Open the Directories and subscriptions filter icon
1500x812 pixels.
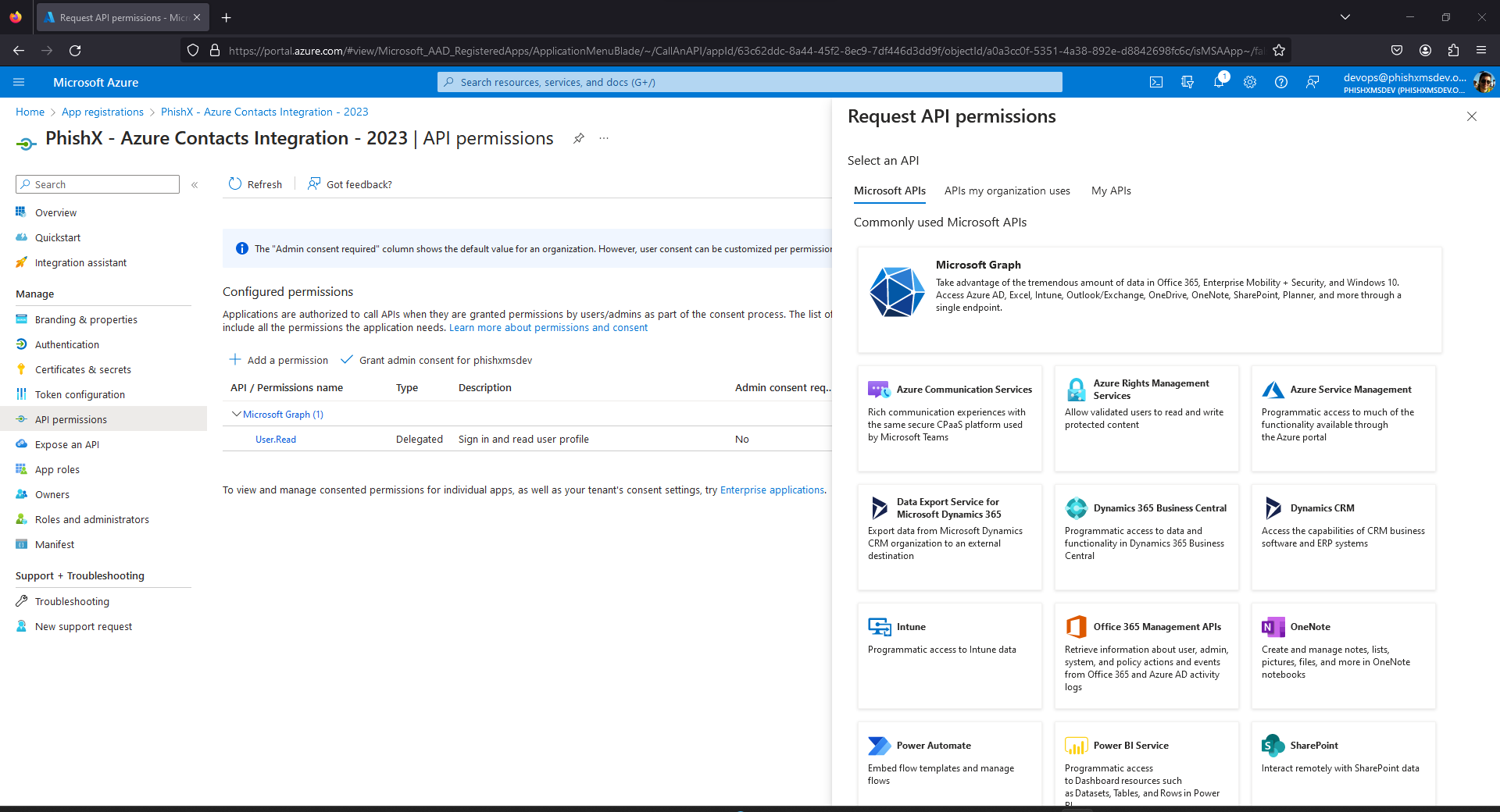pos(1187,82)
